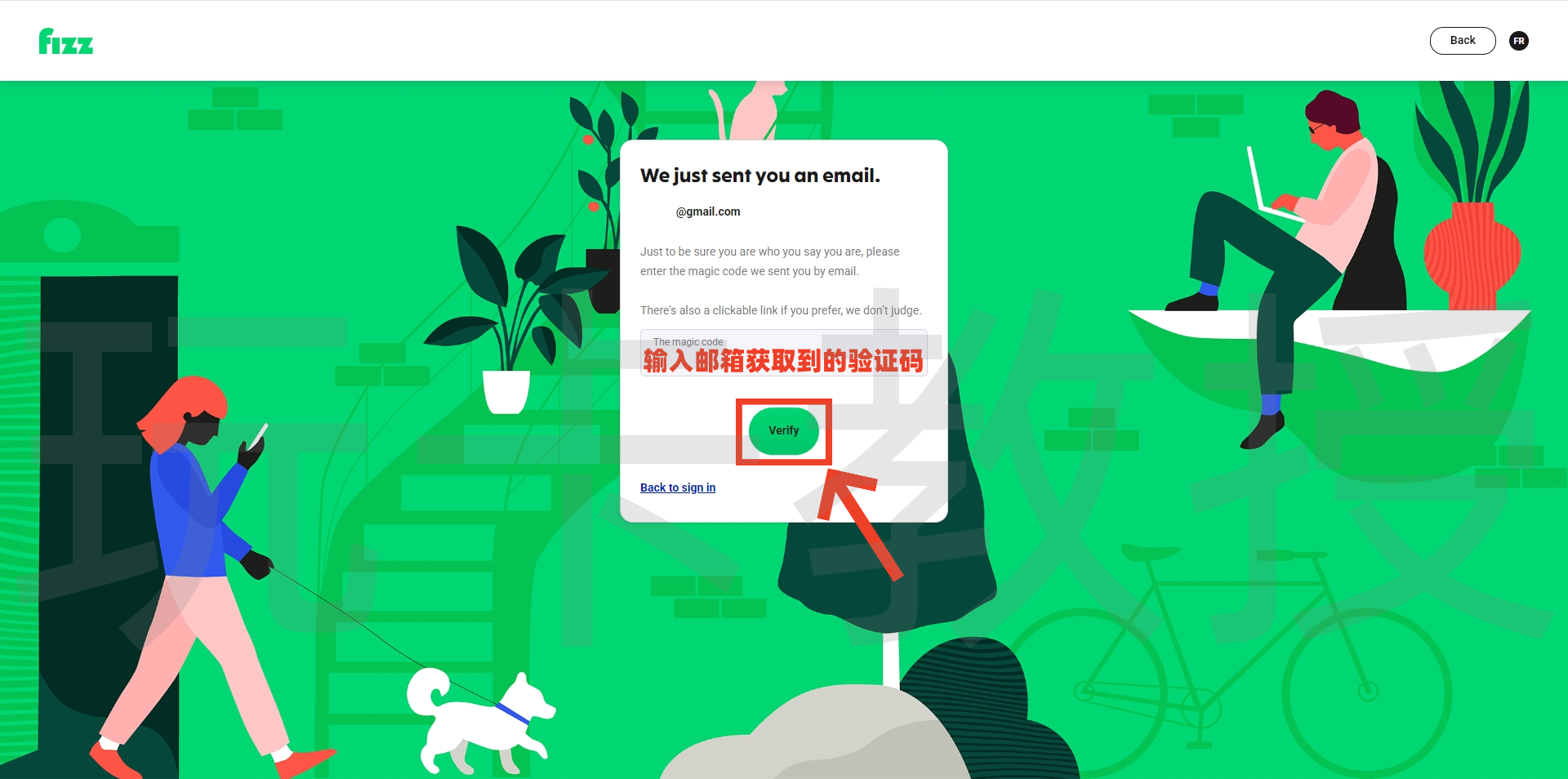Click the clickable link explanation sentence
This screenshot has width=1568, height=779.
click(781, 310)
